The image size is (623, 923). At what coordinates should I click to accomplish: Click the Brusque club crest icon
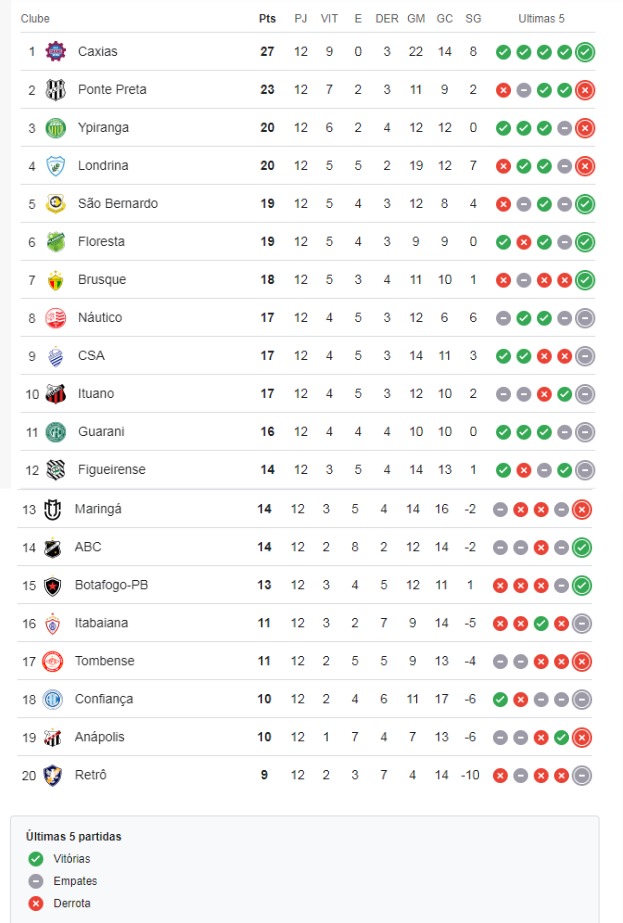click(x=55, y=279)
